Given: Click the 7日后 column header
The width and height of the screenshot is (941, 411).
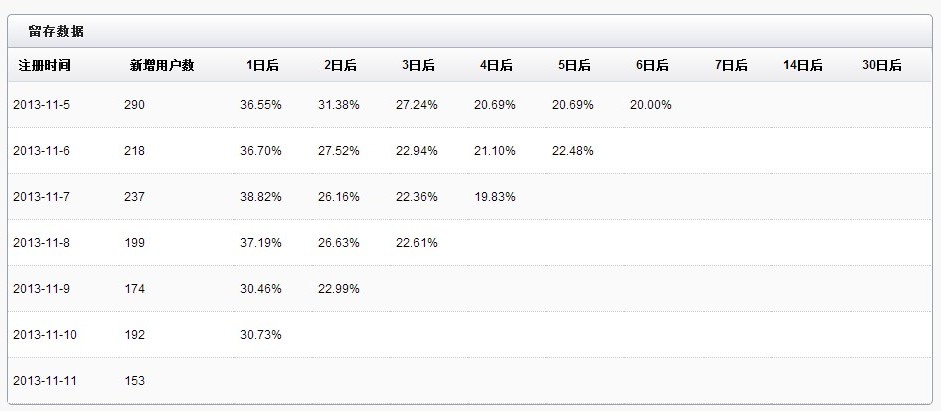Looking at the screenshot, I should click(x=731, y=66).
